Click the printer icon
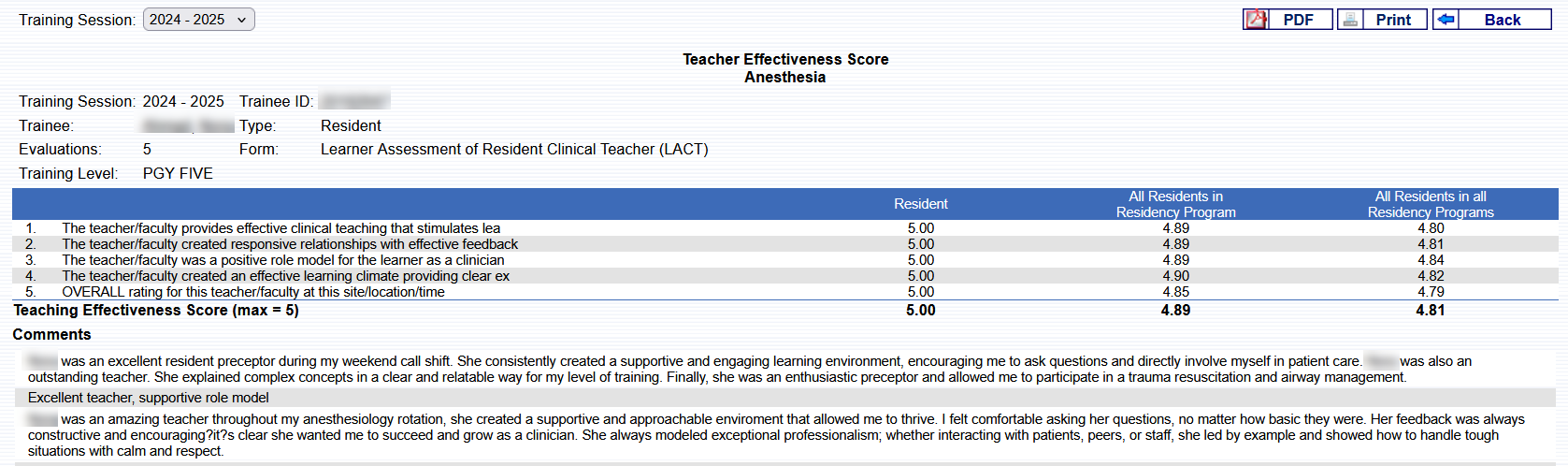 (1350, 20)
